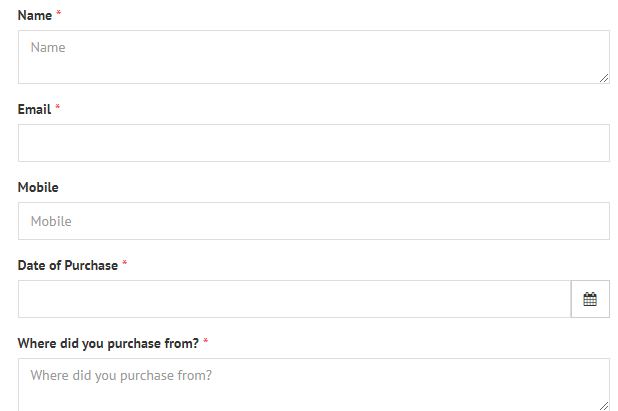
Task: Click the 'Mobile' placeholder text
Action: [51, 221]
